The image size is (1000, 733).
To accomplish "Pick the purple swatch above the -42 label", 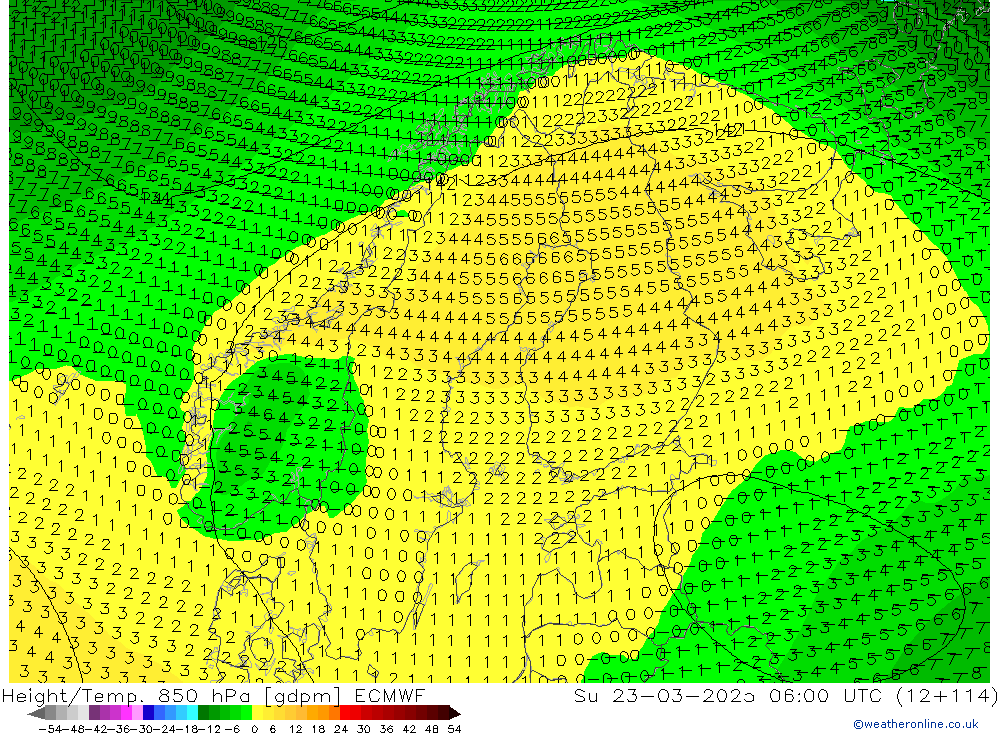I will click(94, 713).
